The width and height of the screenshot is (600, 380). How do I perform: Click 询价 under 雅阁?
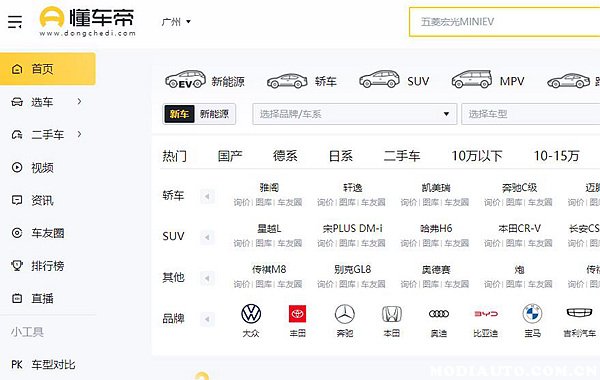click(241, 202)
